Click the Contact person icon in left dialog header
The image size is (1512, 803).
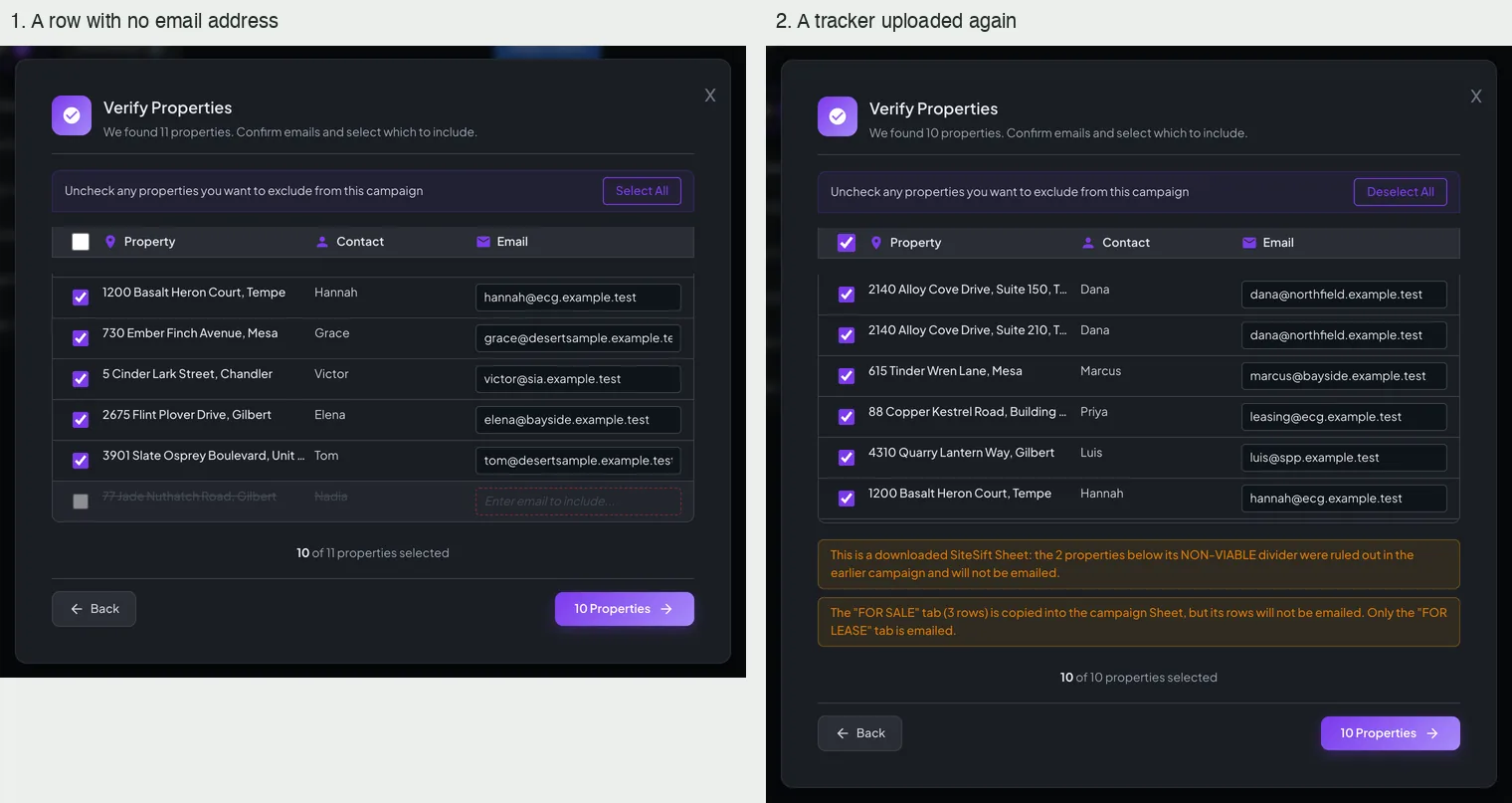pyautogui.click(x=322, y=242)
